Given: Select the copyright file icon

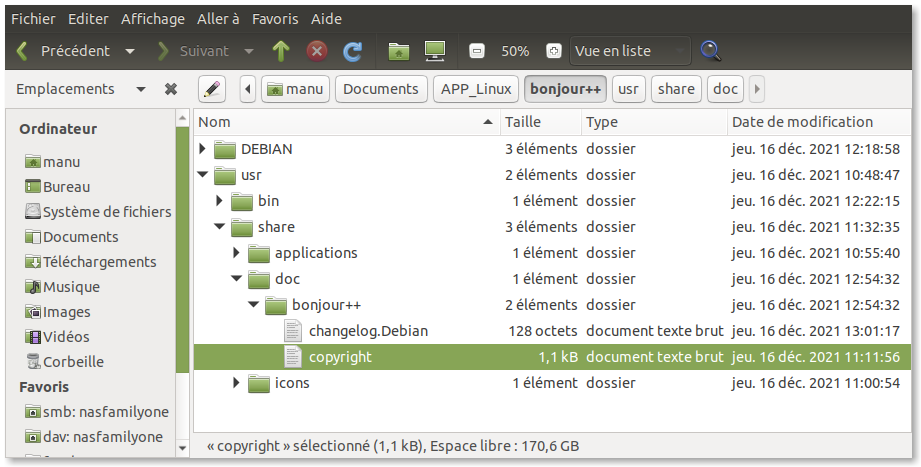Looking at the screenshot, I should click(x=293, y=357).
